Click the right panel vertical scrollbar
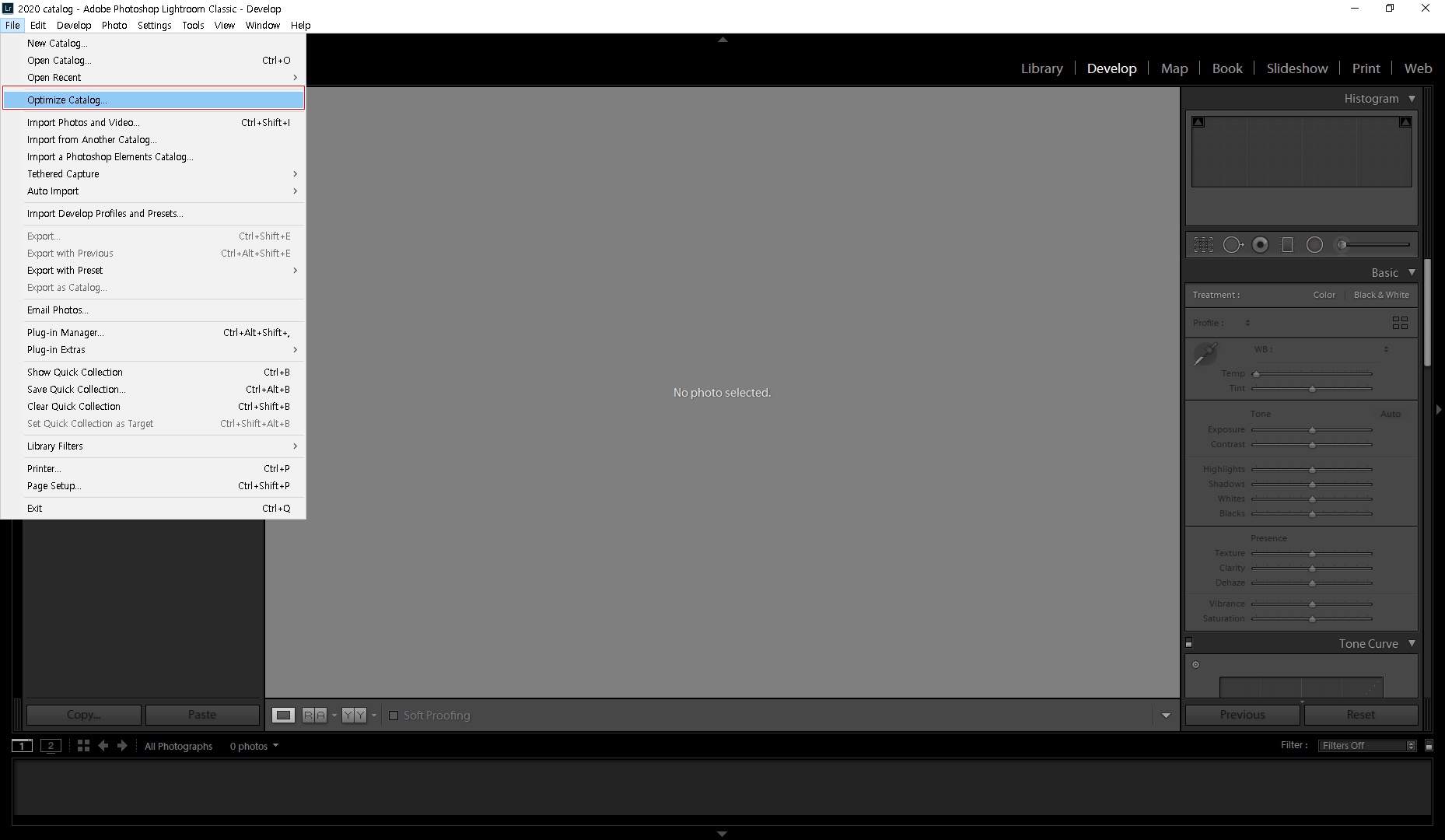1445x840 pixels. tap(1427, 313)
